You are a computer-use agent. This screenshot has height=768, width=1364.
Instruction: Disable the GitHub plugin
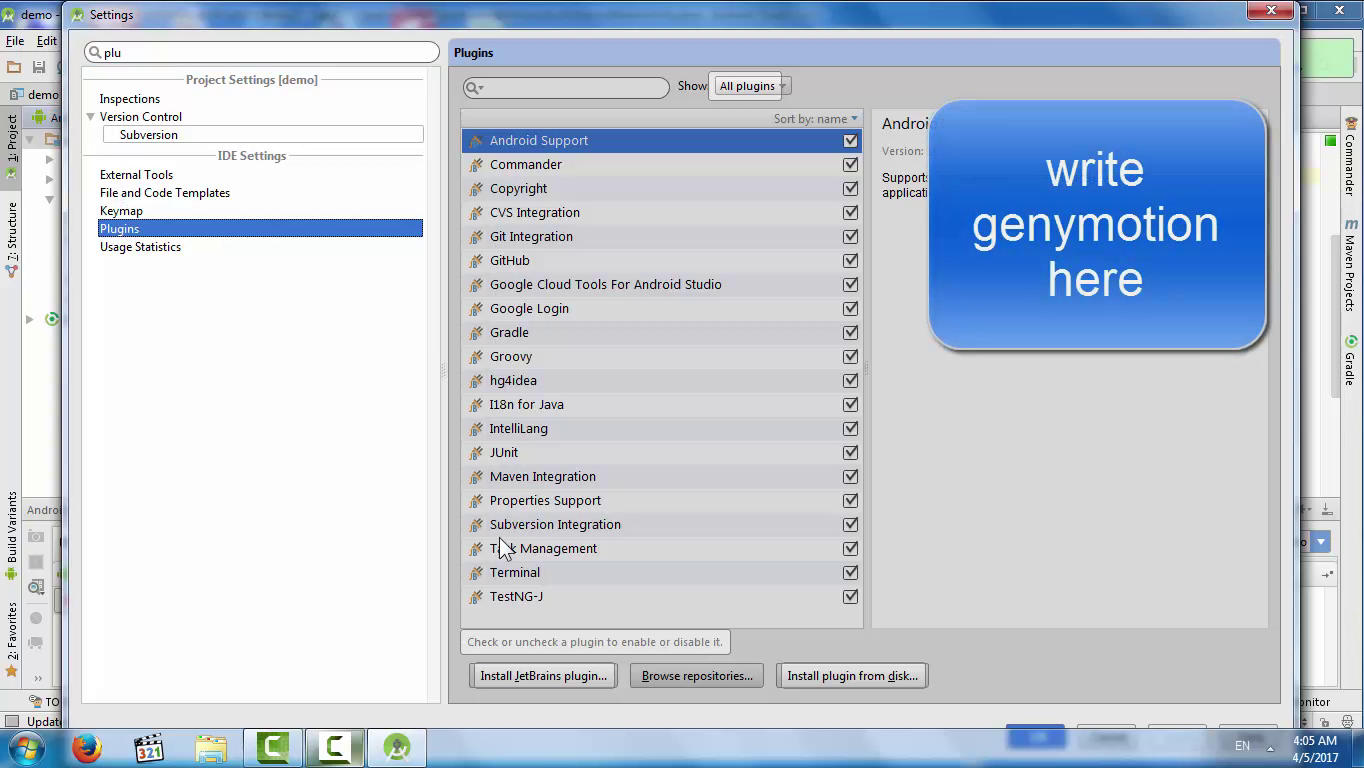click(x=851, y=260)
